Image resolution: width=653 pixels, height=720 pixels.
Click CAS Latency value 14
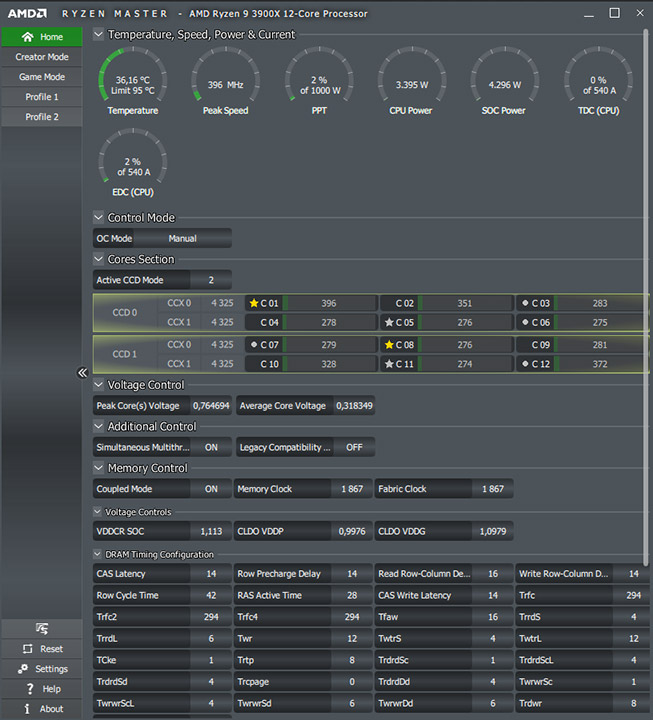[x=211, y=574]
